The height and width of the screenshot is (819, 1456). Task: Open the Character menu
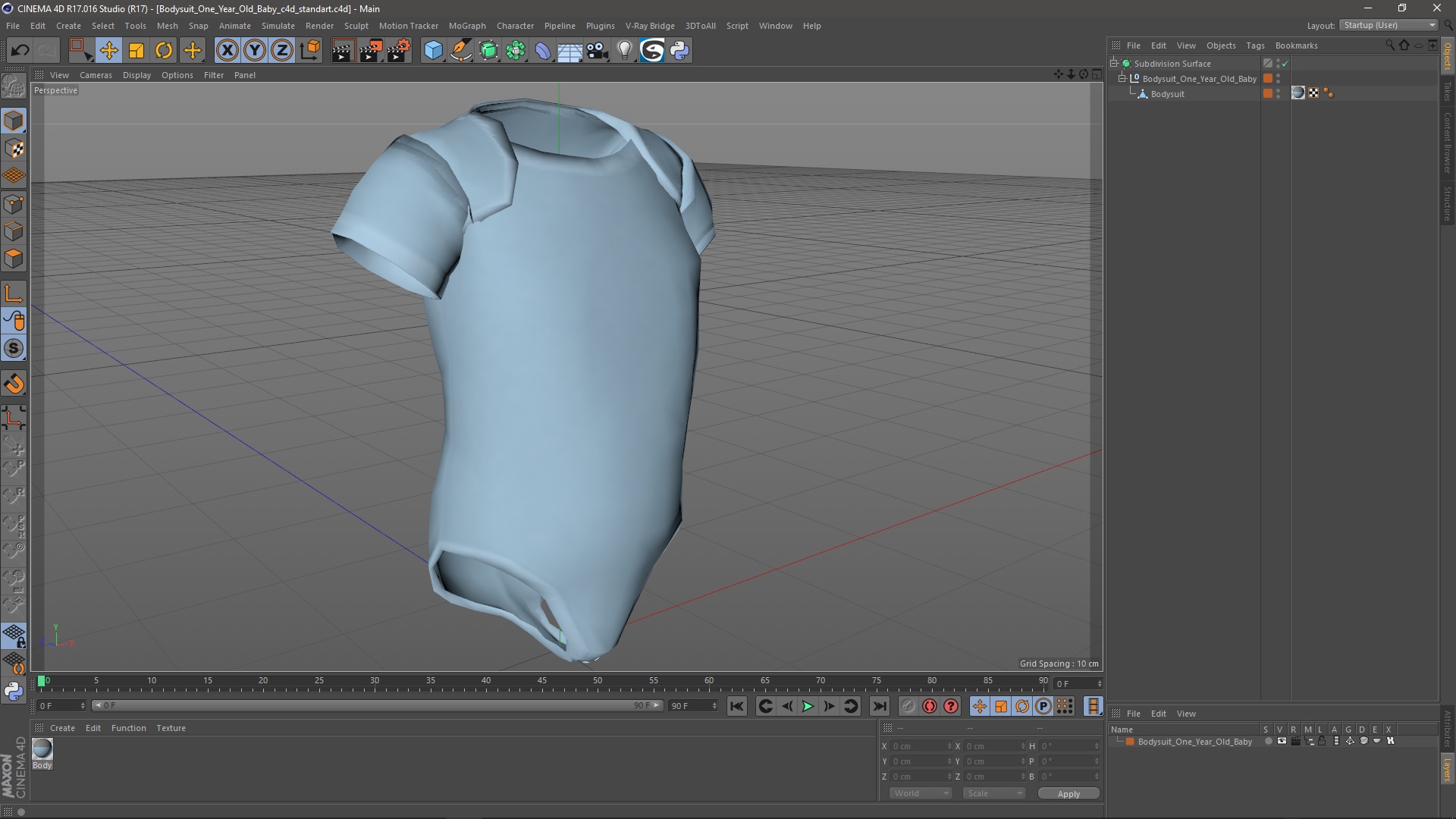[x=515, y=26]
